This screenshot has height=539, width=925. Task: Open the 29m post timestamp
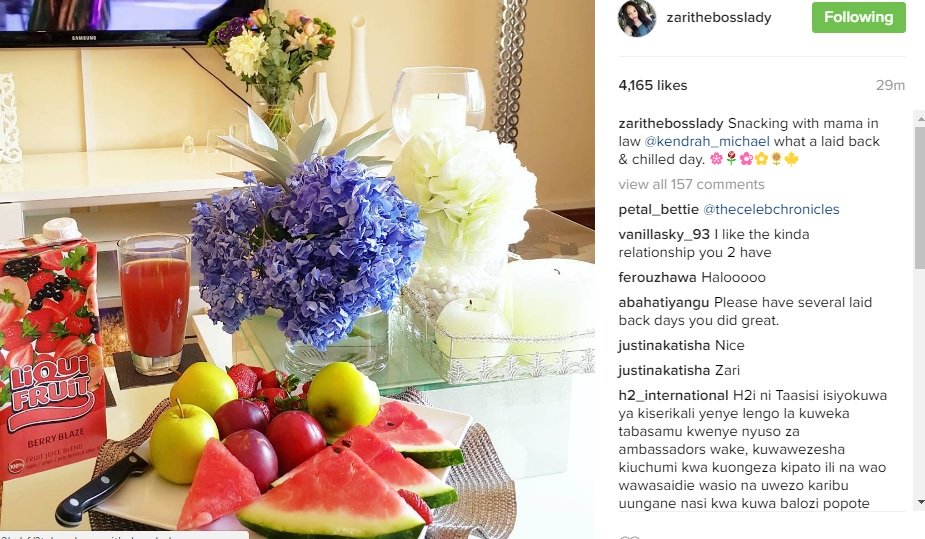890,86
